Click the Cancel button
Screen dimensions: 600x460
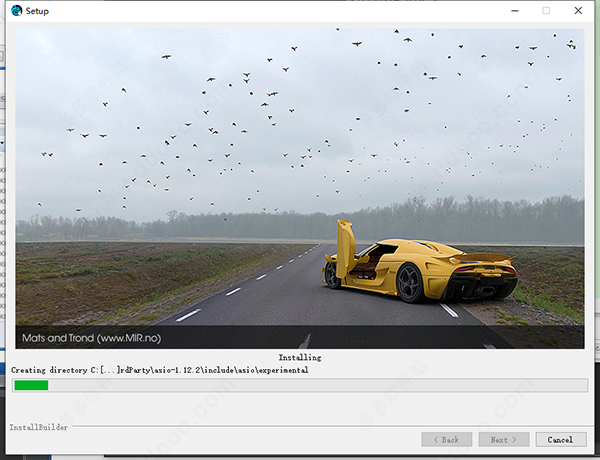(x=561, y=440)
